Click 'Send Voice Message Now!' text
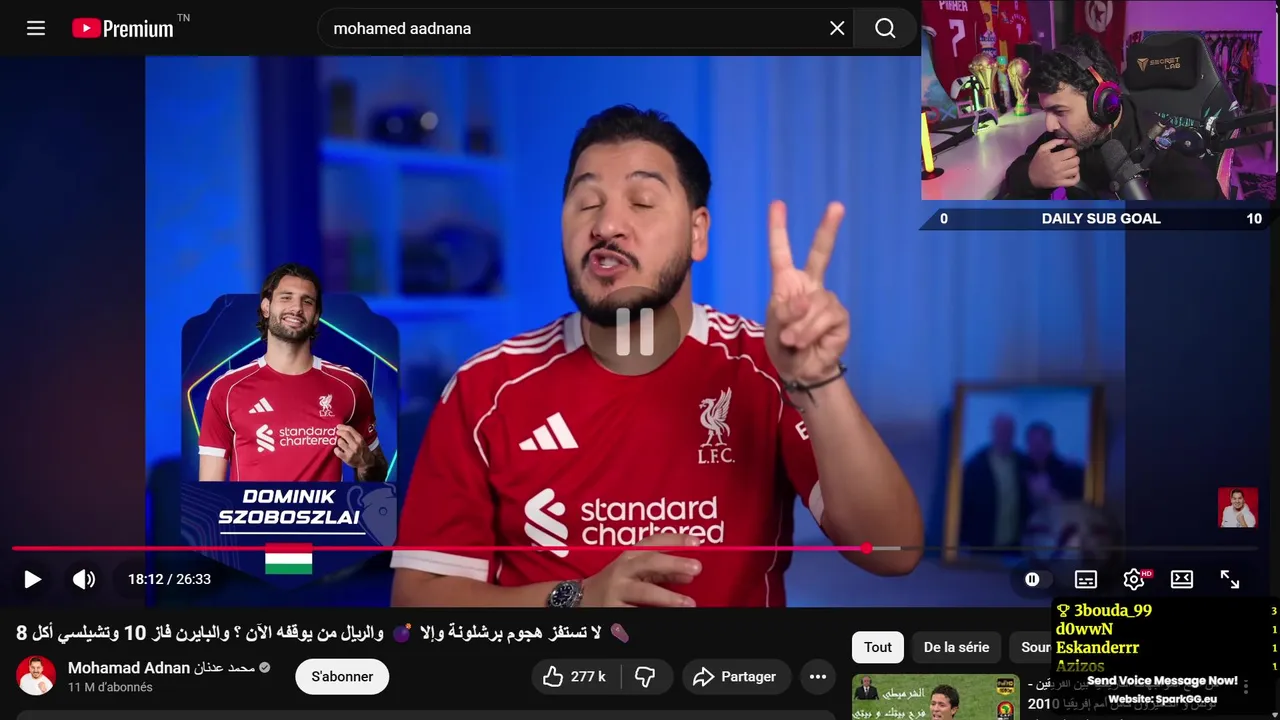 [1162, 680]
